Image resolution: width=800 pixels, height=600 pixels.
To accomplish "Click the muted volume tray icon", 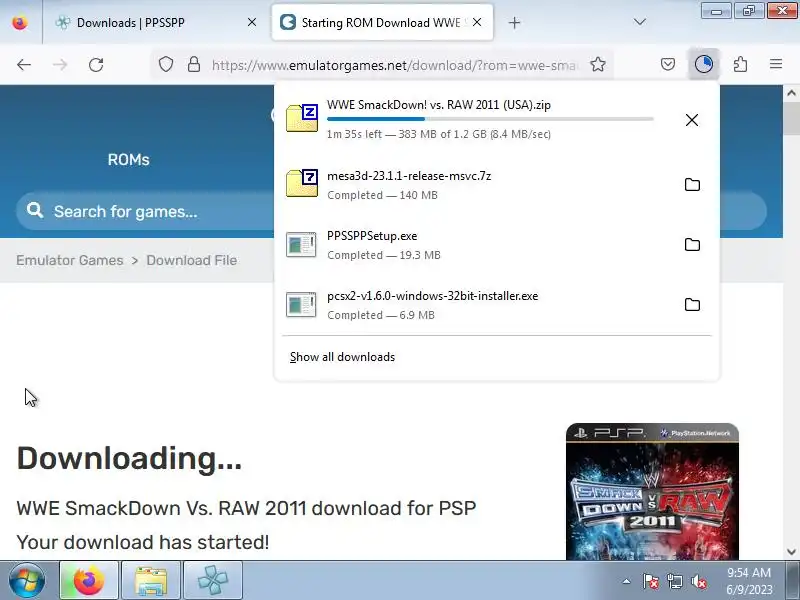I will tap(698, 581).
